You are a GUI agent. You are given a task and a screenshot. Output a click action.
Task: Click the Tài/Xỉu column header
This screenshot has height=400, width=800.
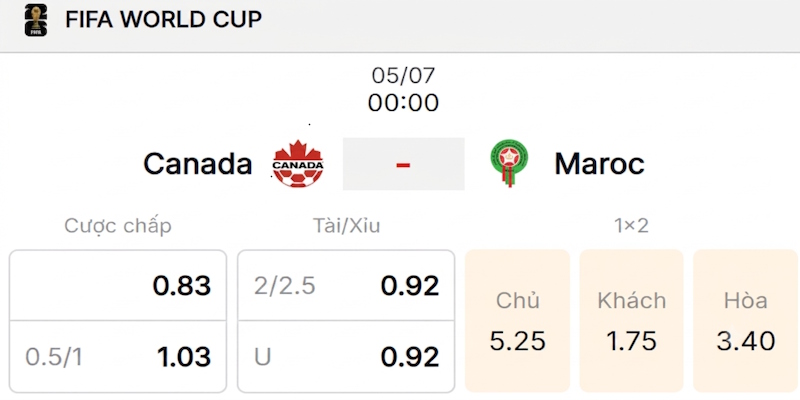pyautogui.click(x=346, y=225)
